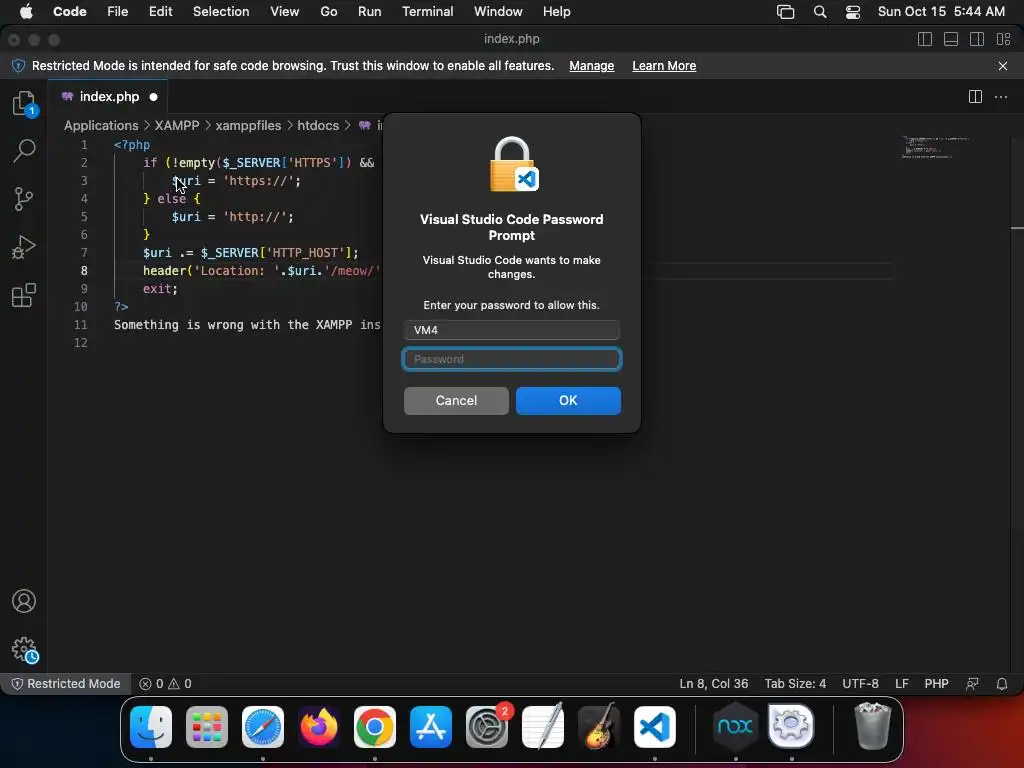Launch Safari from the Dock
The width and height of the screenshot is (1024, 768).
click(x=263, y=727)
